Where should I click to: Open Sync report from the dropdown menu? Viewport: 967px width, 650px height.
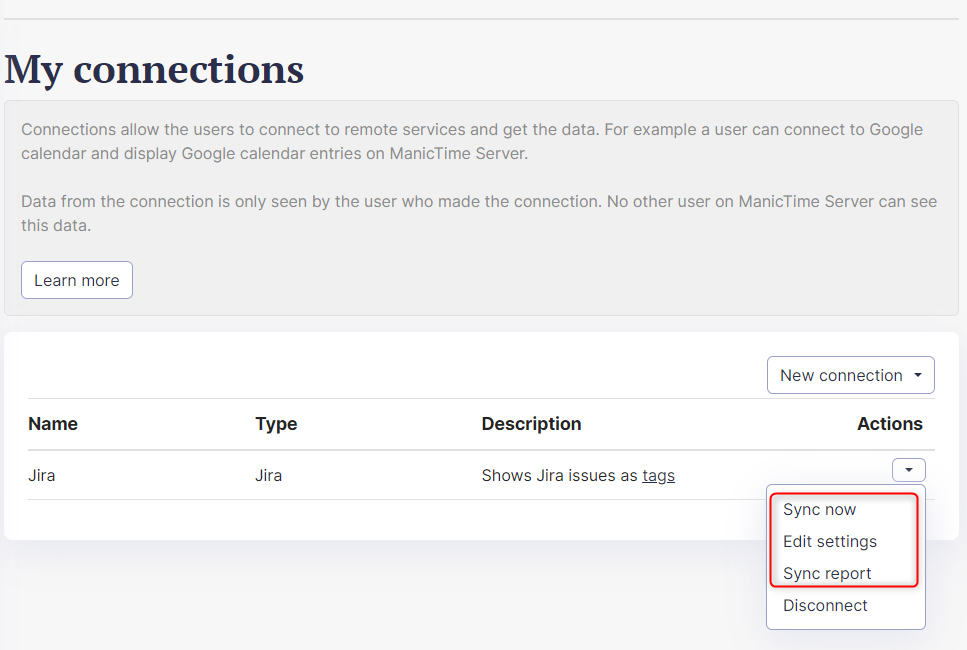pyautogui.click(x=827, y=574)
